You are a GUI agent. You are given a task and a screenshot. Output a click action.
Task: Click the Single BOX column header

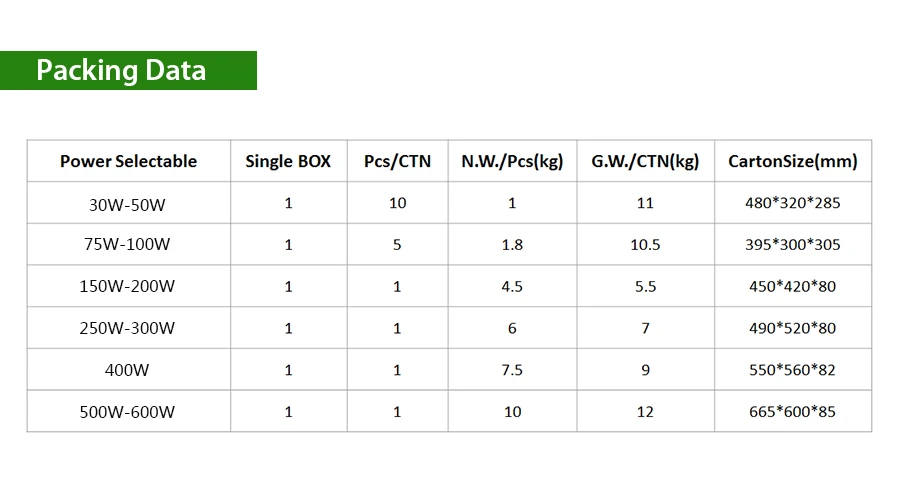[x=289, y=161]
